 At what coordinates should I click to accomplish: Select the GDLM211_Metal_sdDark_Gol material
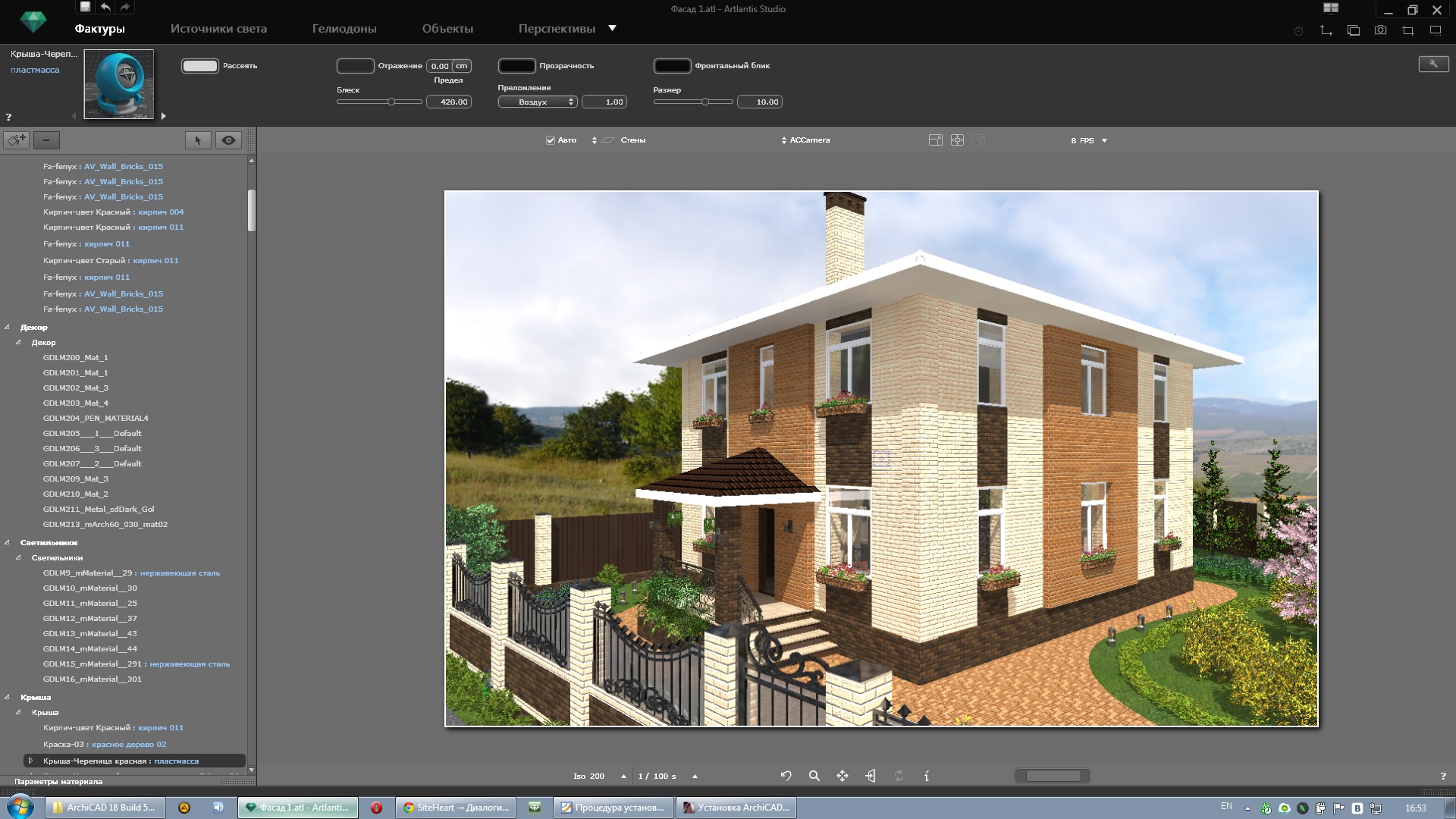99,510
